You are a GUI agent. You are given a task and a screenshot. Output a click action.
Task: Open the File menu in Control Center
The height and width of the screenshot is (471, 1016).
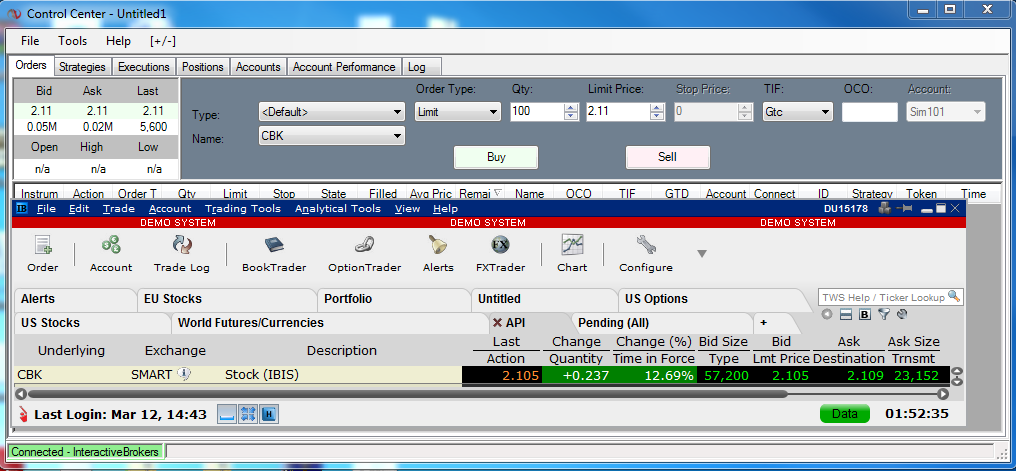tap(30, 41)
